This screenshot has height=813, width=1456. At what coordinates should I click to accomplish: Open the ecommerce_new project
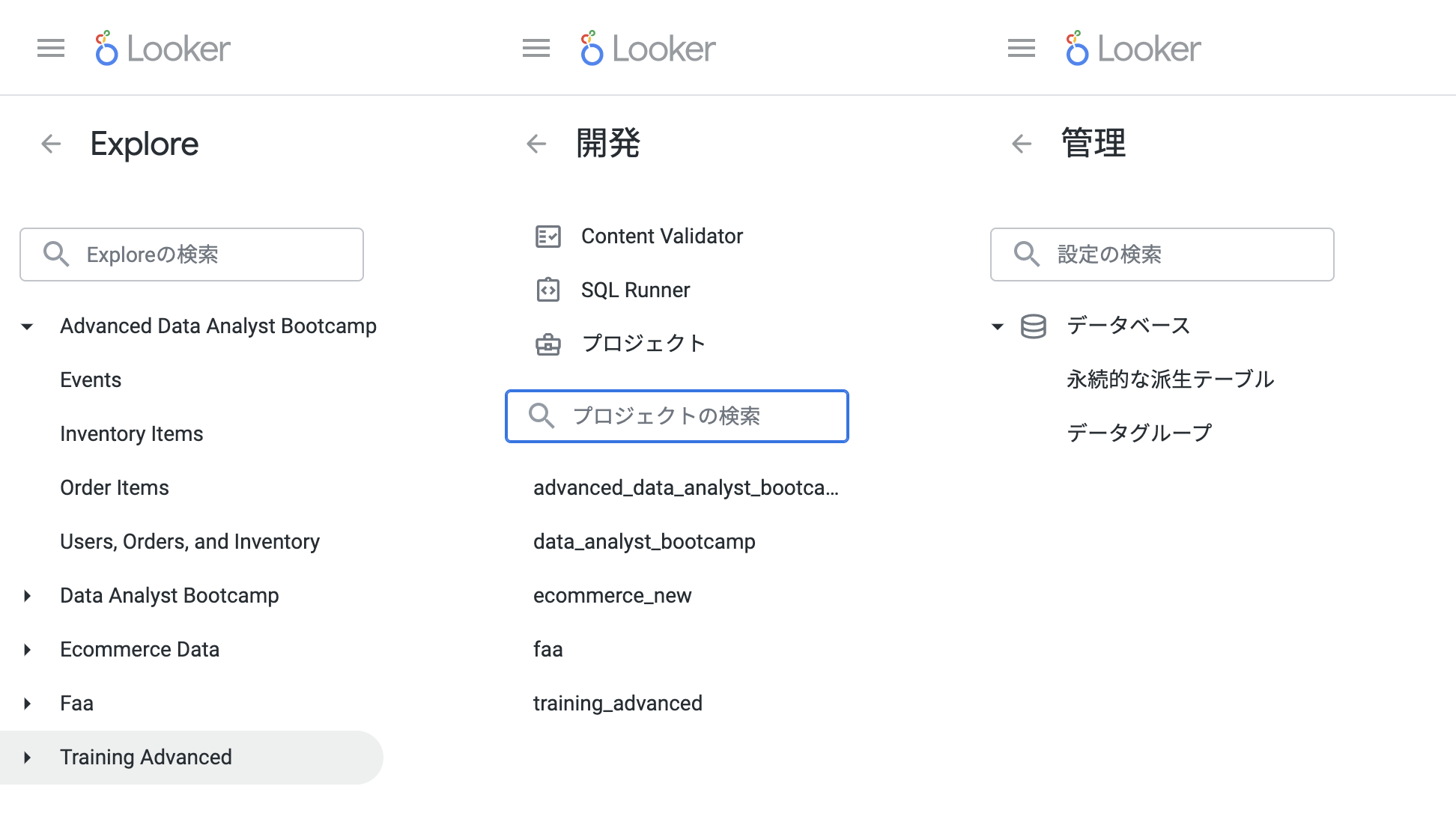click(x=612, y=595)
